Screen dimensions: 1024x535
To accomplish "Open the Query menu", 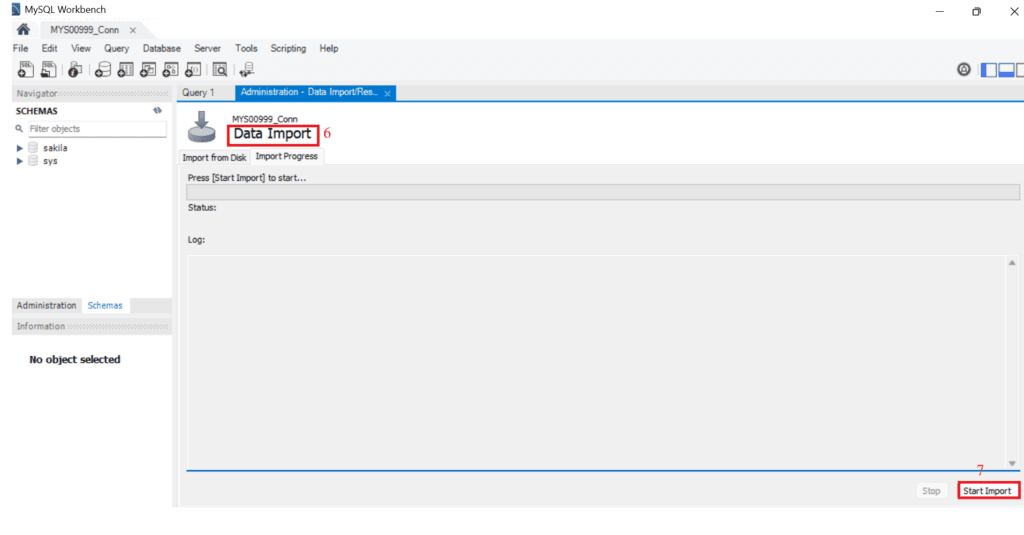I will [116, 48].
